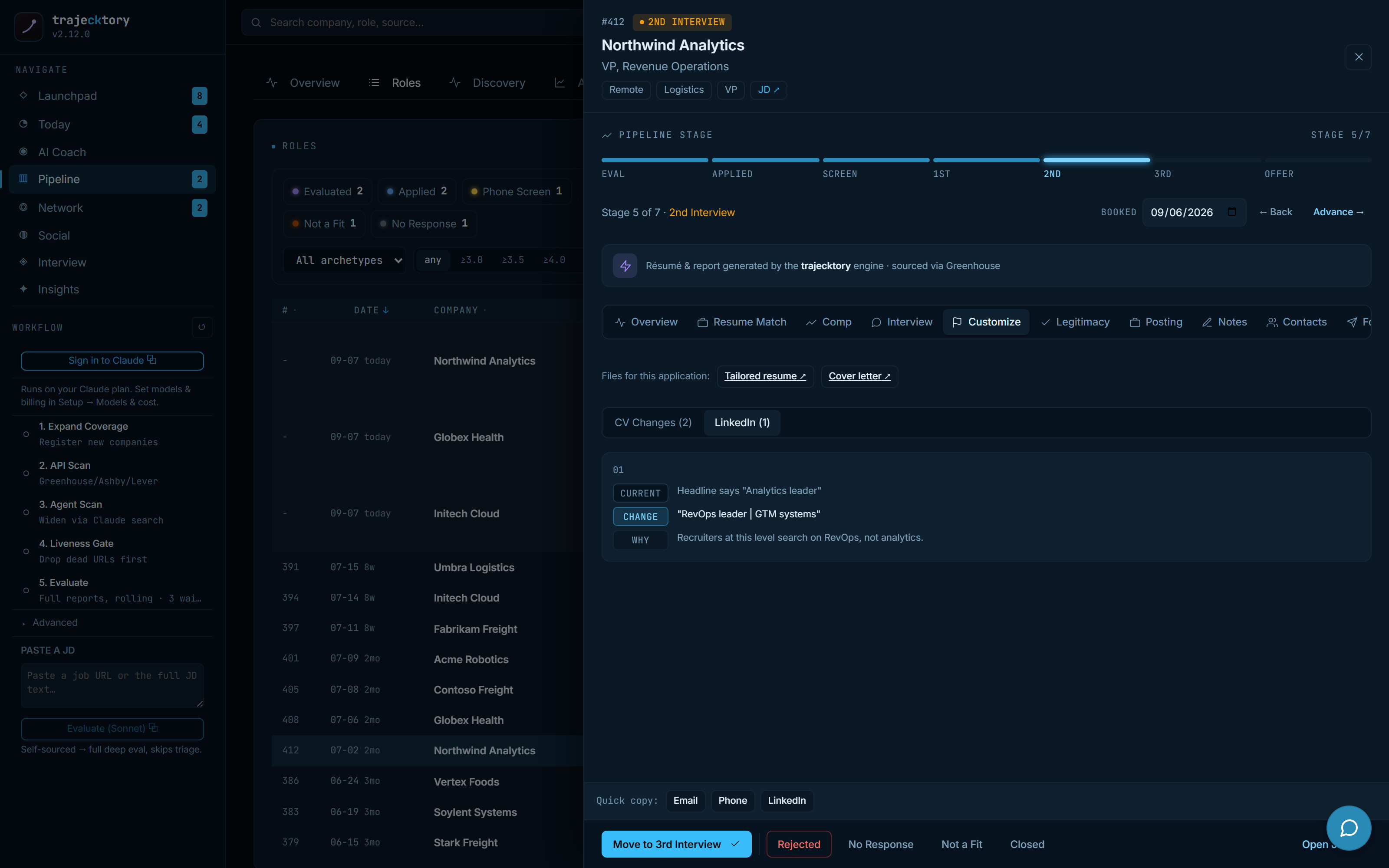Open the calendar picker on booked date
Image resolution: width=1389 pixels, height=868 pixels.
[x=1232, y=212]
